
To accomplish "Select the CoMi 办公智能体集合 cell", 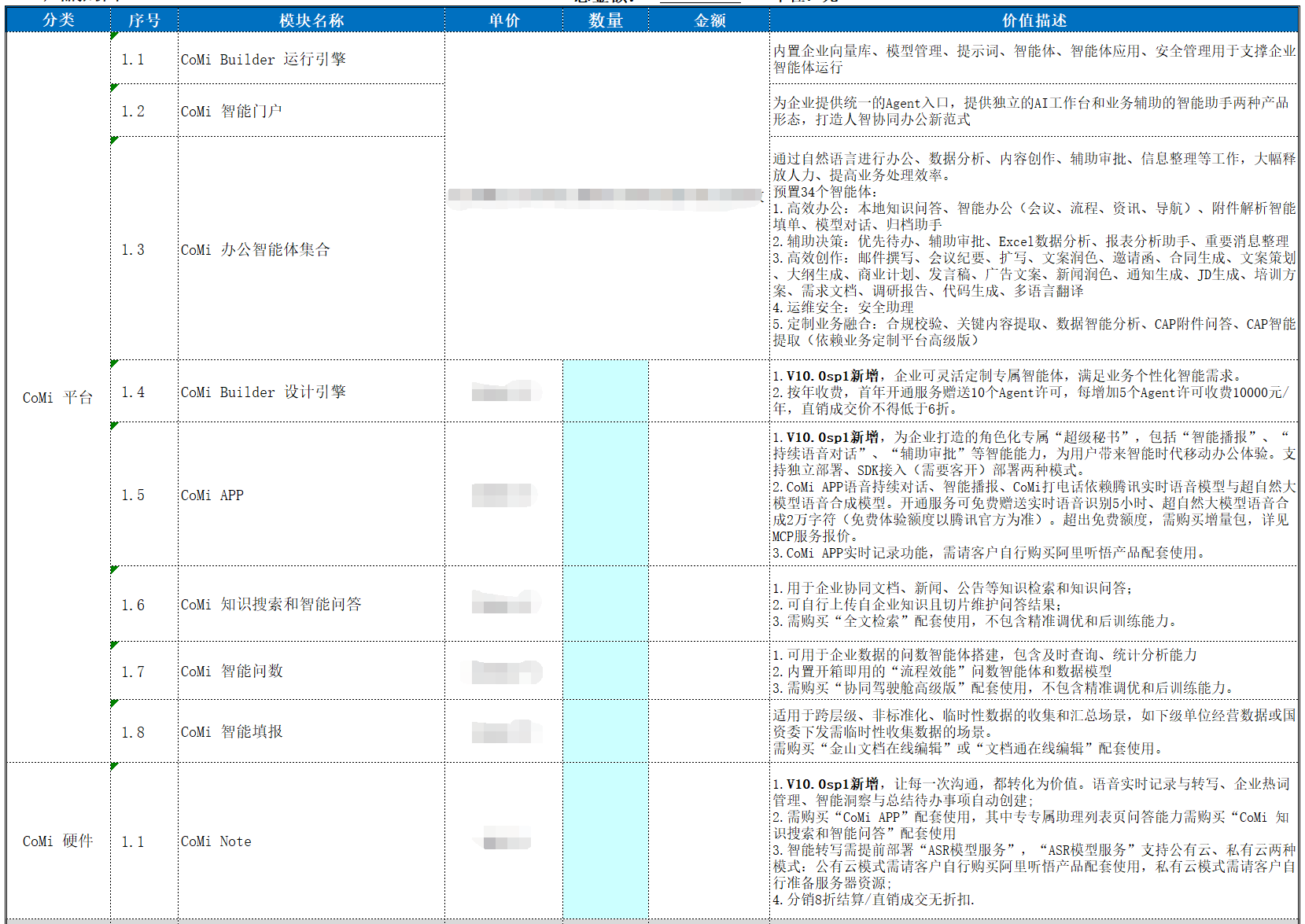I will coord(312,249).
